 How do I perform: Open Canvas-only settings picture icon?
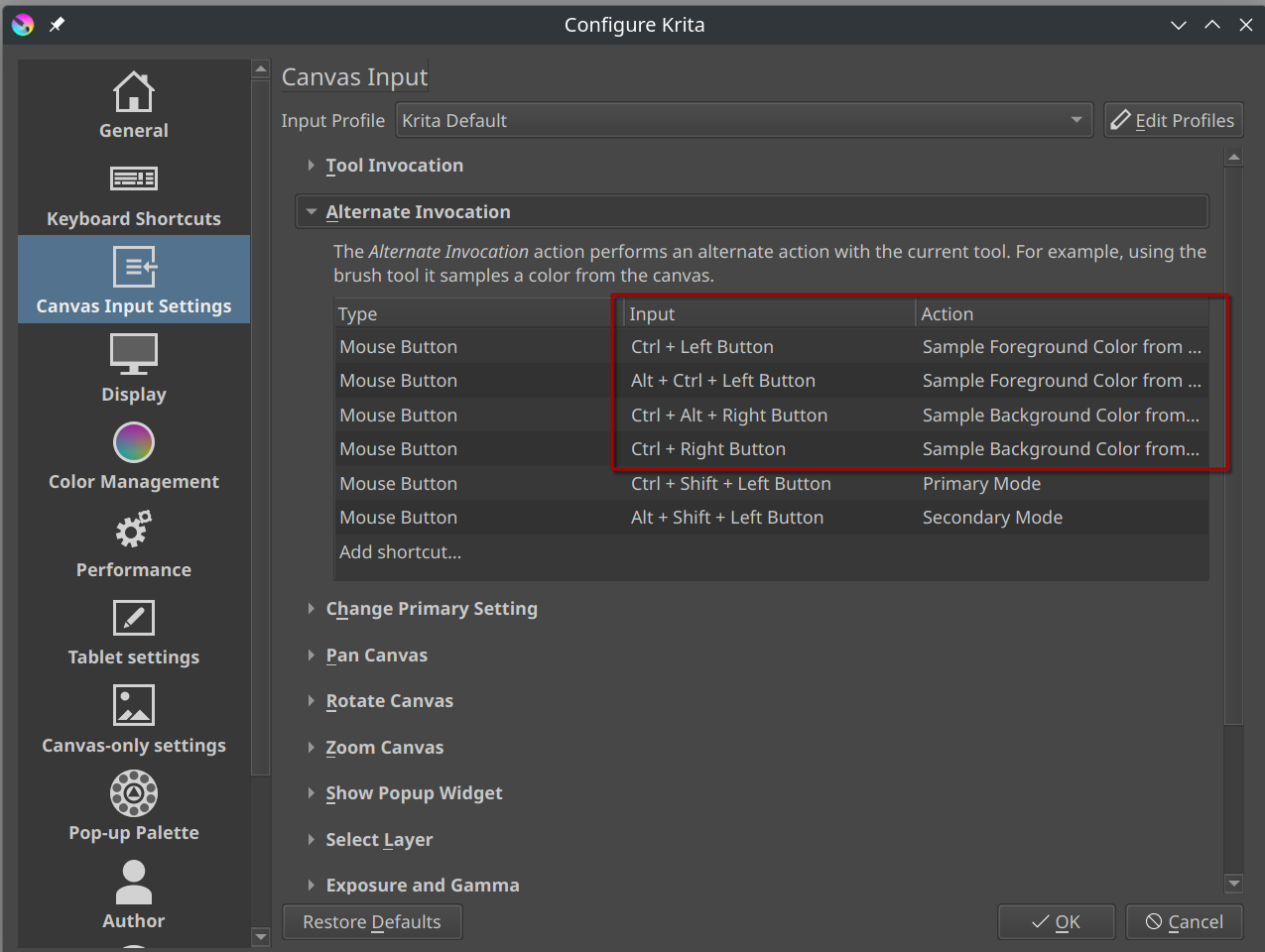click(x=134, y=706)
